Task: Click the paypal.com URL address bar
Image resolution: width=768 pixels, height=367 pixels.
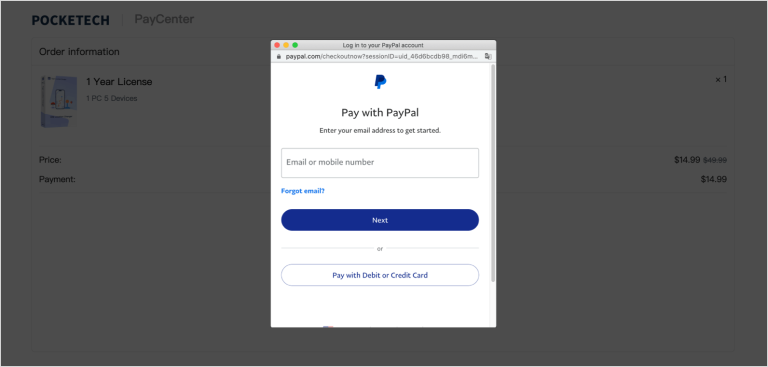Action: 382,56
